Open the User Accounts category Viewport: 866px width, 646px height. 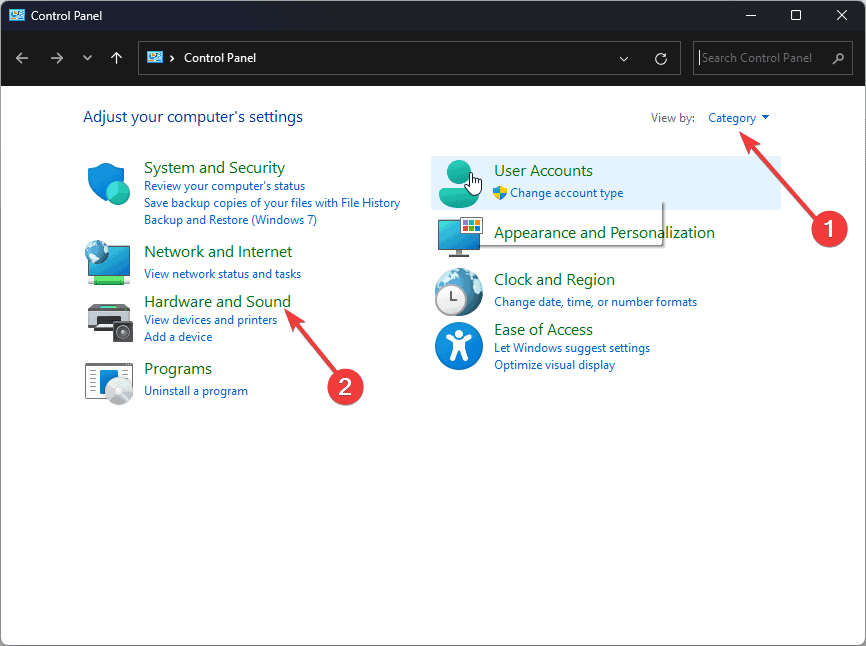pyautogui.click(x=543, y=171)
